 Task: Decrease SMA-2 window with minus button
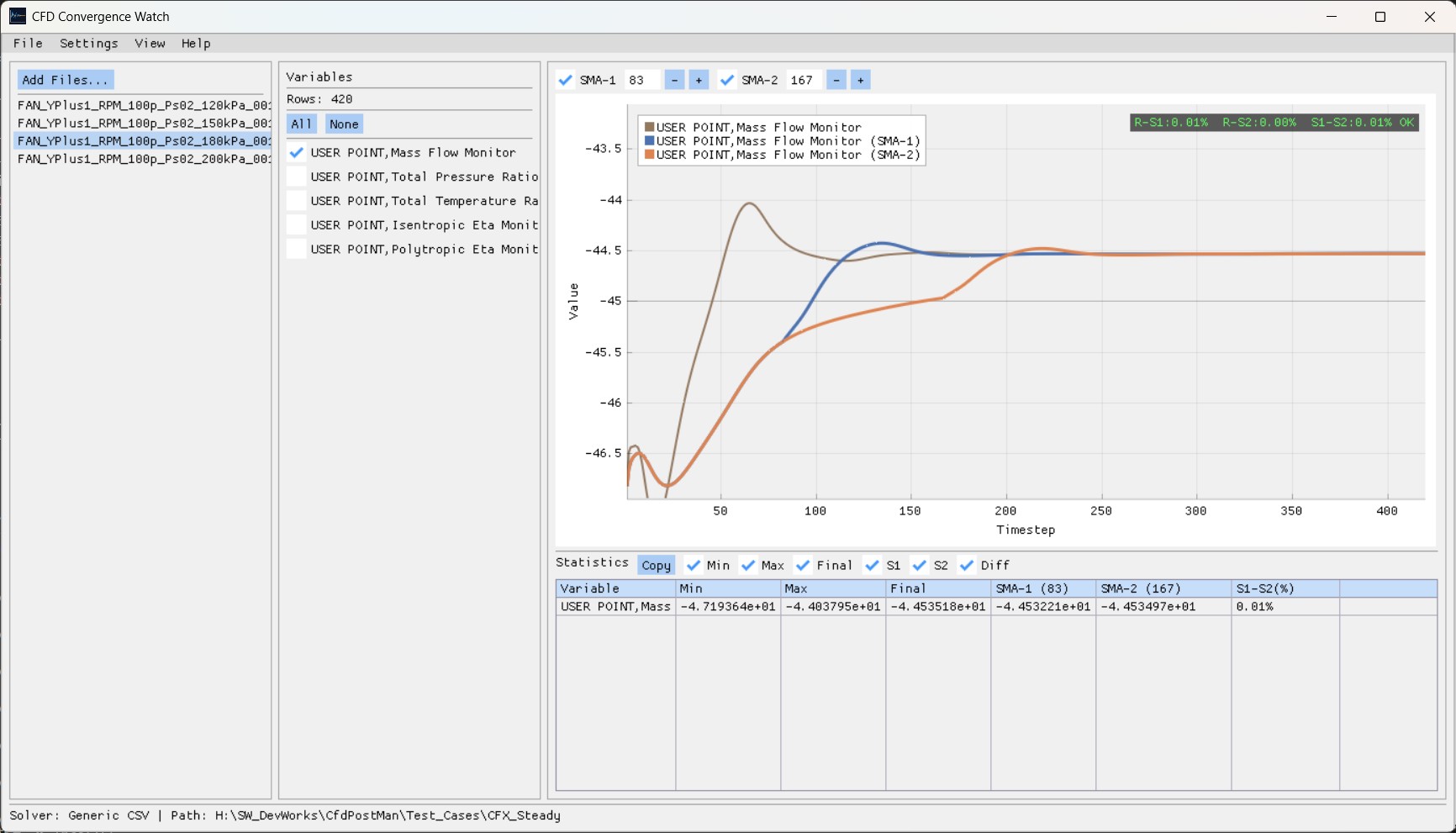[836, 80]
